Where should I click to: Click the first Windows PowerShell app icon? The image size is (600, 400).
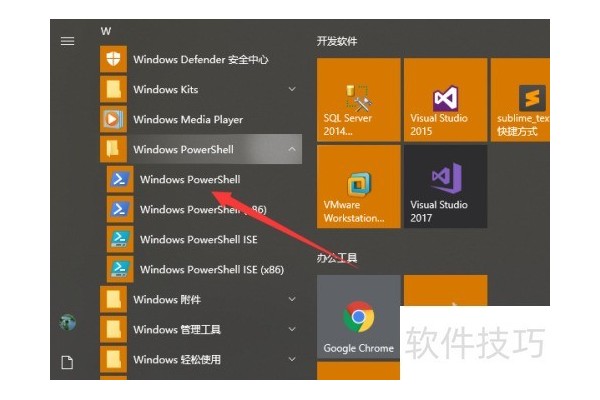120,179
